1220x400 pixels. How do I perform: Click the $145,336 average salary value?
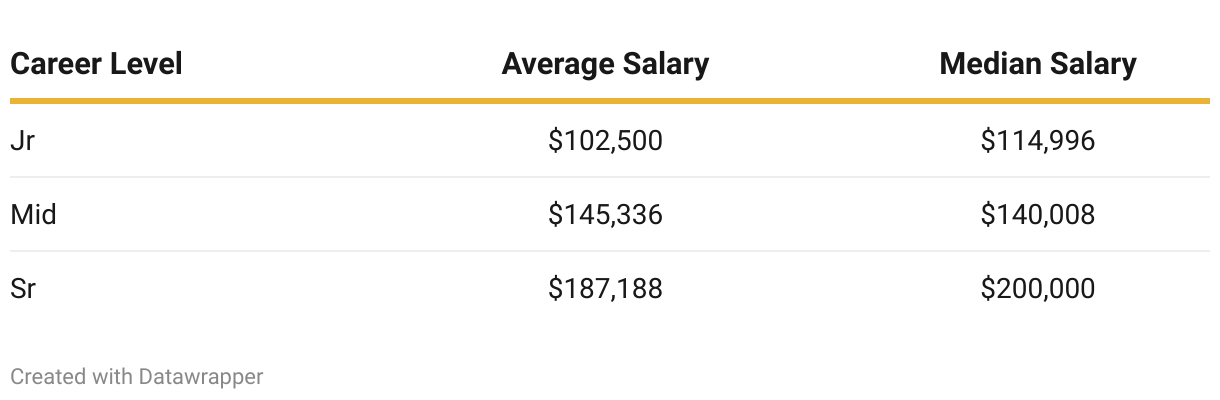click(605, 214)
